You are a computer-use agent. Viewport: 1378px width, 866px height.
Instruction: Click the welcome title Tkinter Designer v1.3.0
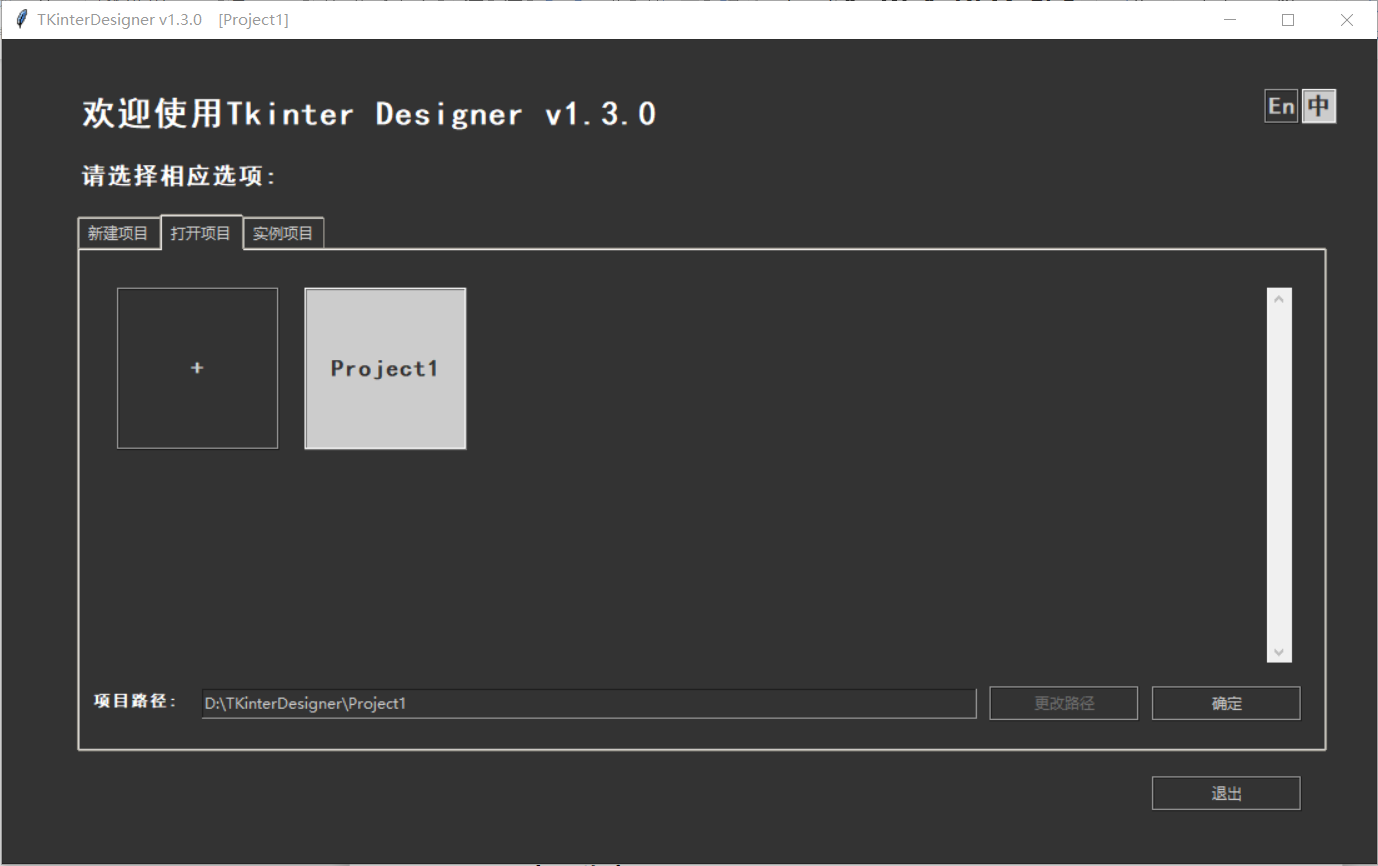369,114
